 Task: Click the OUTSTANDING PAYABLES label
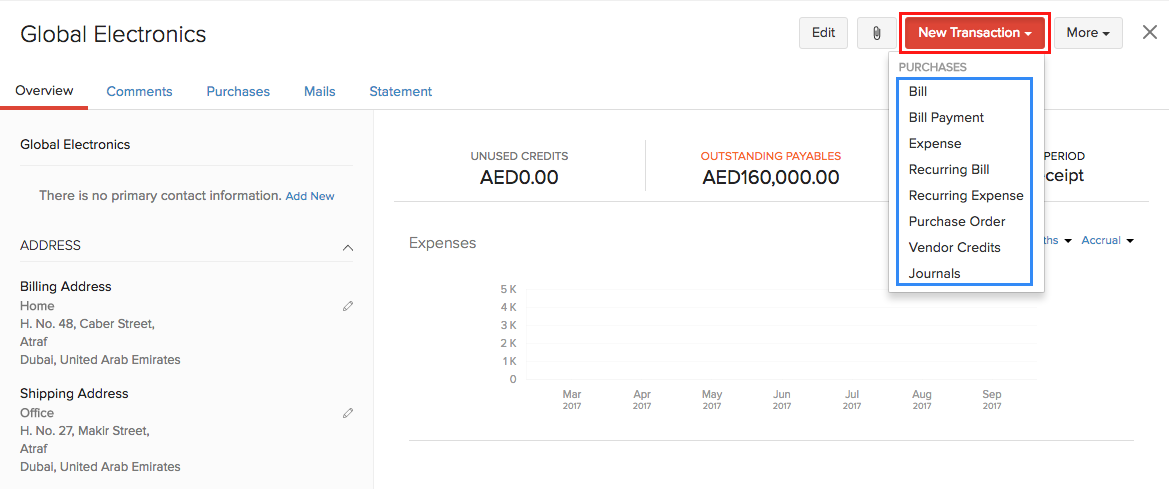(771, 157)
